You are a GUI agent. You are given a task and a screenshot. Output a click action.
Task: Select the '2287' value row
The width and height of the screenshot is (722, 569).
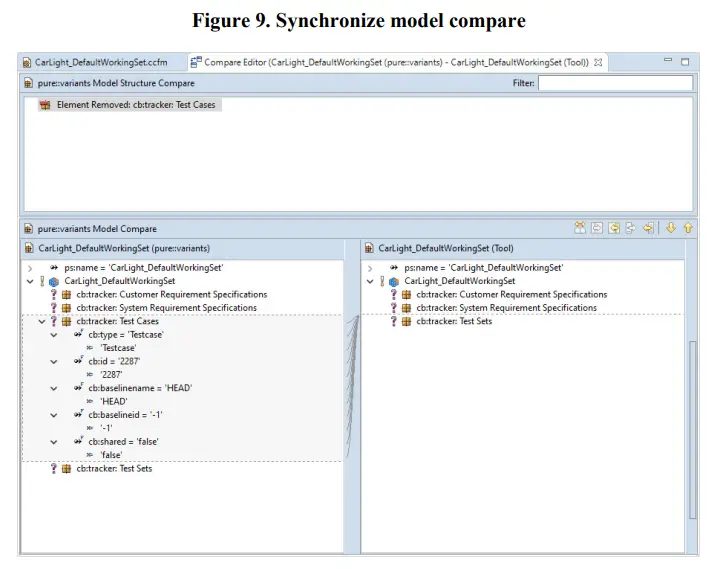[x=111, y=375]
